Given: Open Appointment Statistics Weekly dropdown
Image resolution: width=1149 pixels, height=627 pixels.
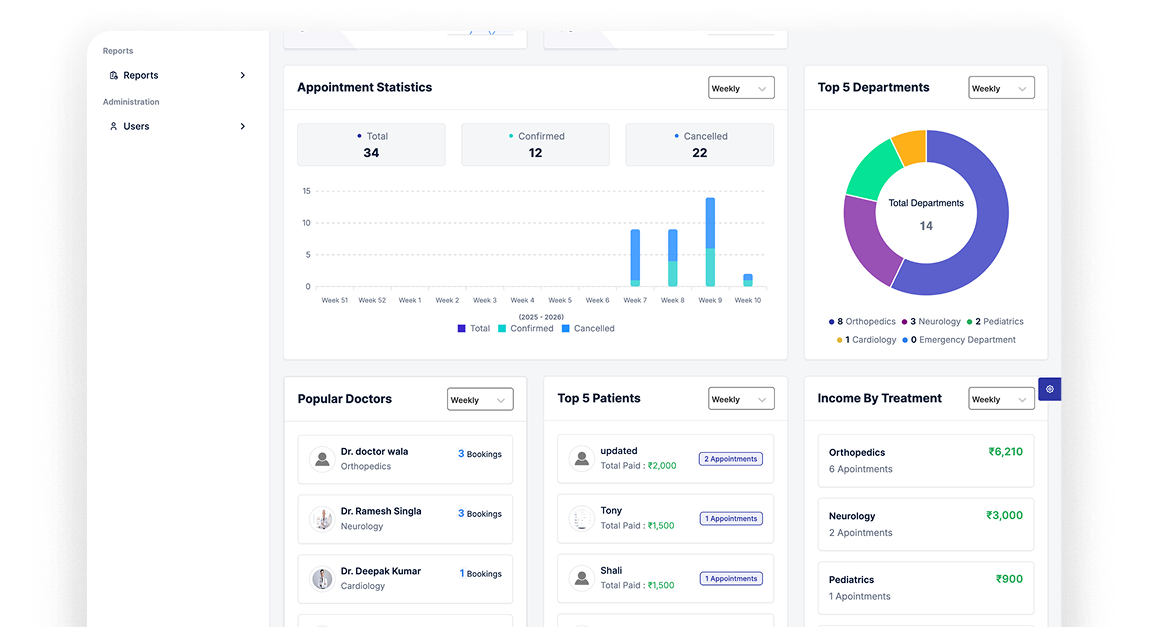Looking at the screenshot, I should 741,88.
